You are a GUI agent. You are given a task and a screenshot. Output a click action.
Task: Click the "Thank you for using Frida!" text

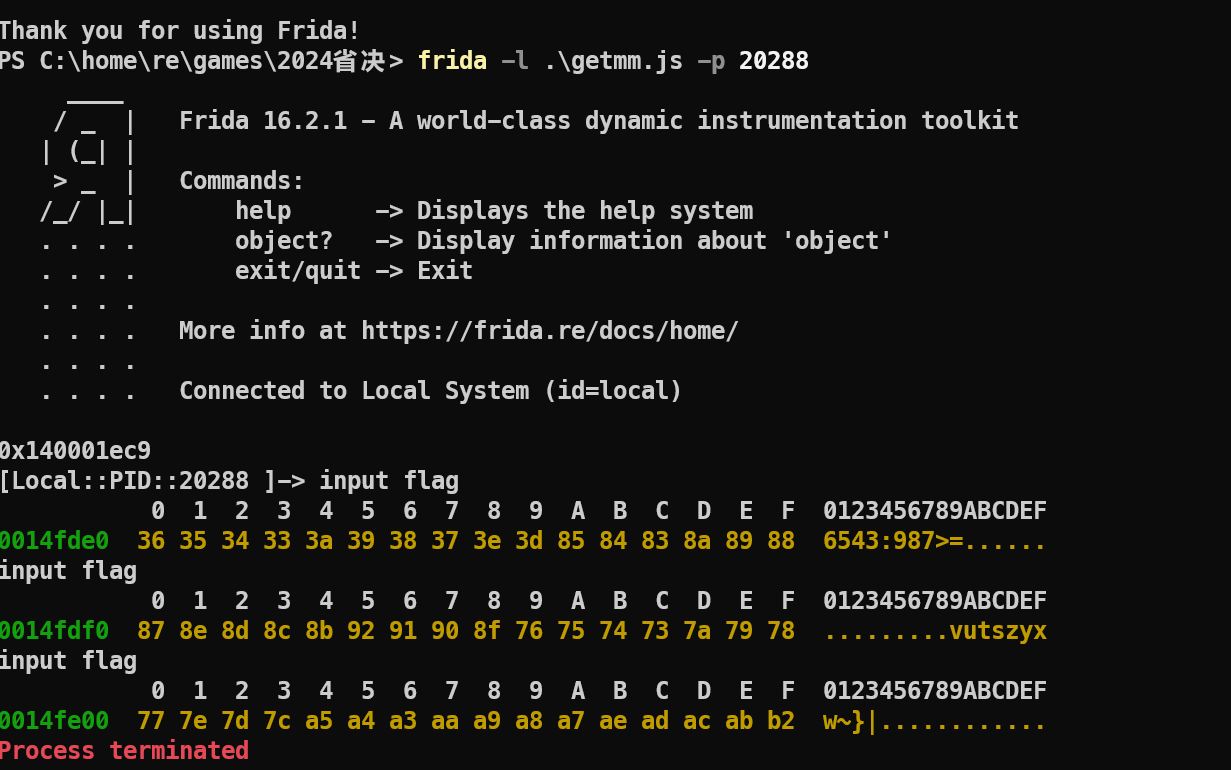[180, 31]
